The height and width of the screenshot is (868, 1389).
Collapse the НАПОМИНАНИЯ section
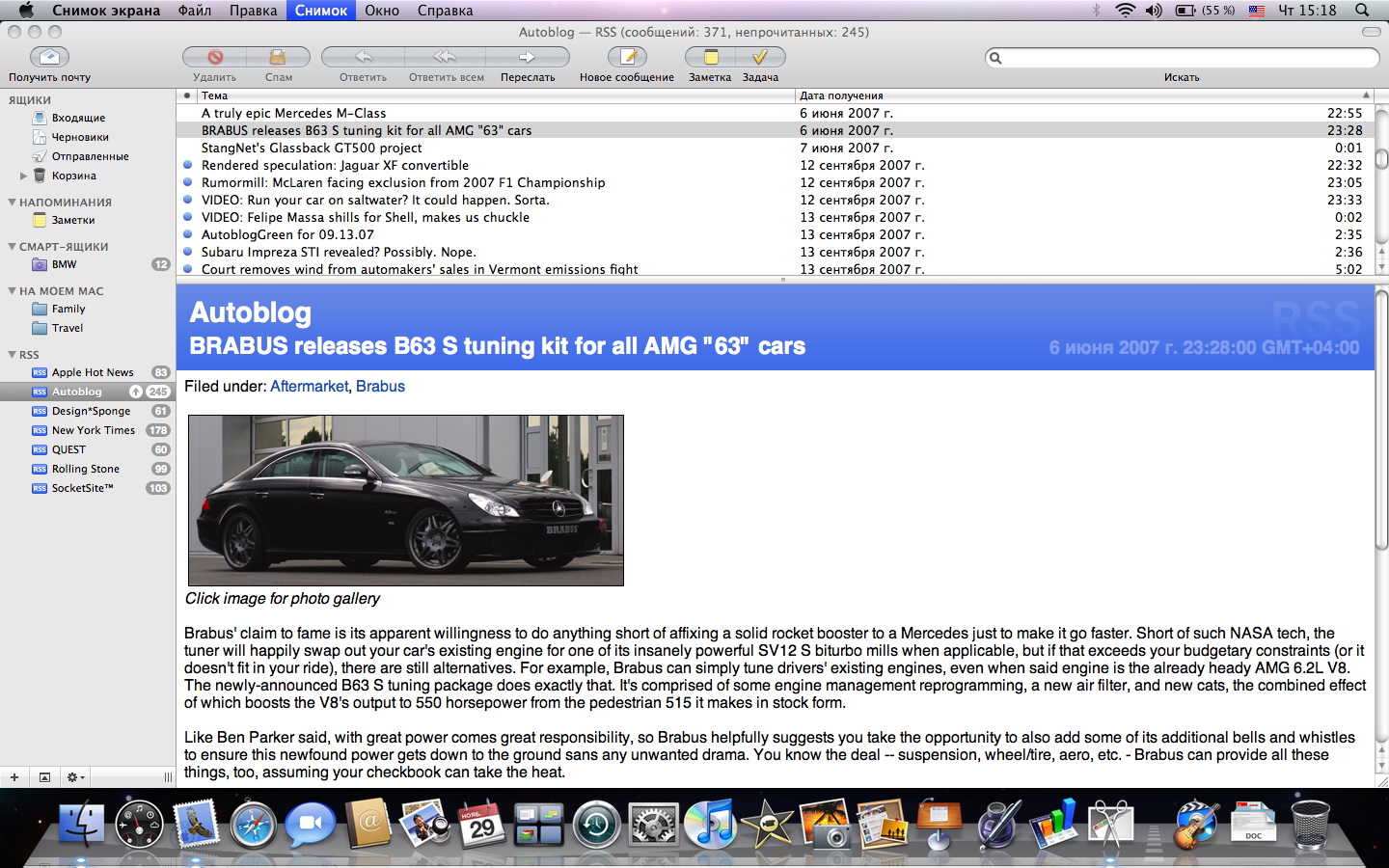click(x=12, y=203)
